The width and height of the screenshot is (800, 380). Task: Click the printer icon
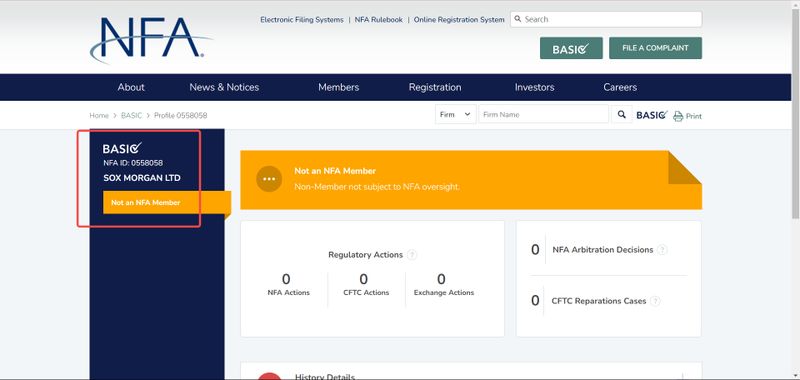tap(678, 116)
